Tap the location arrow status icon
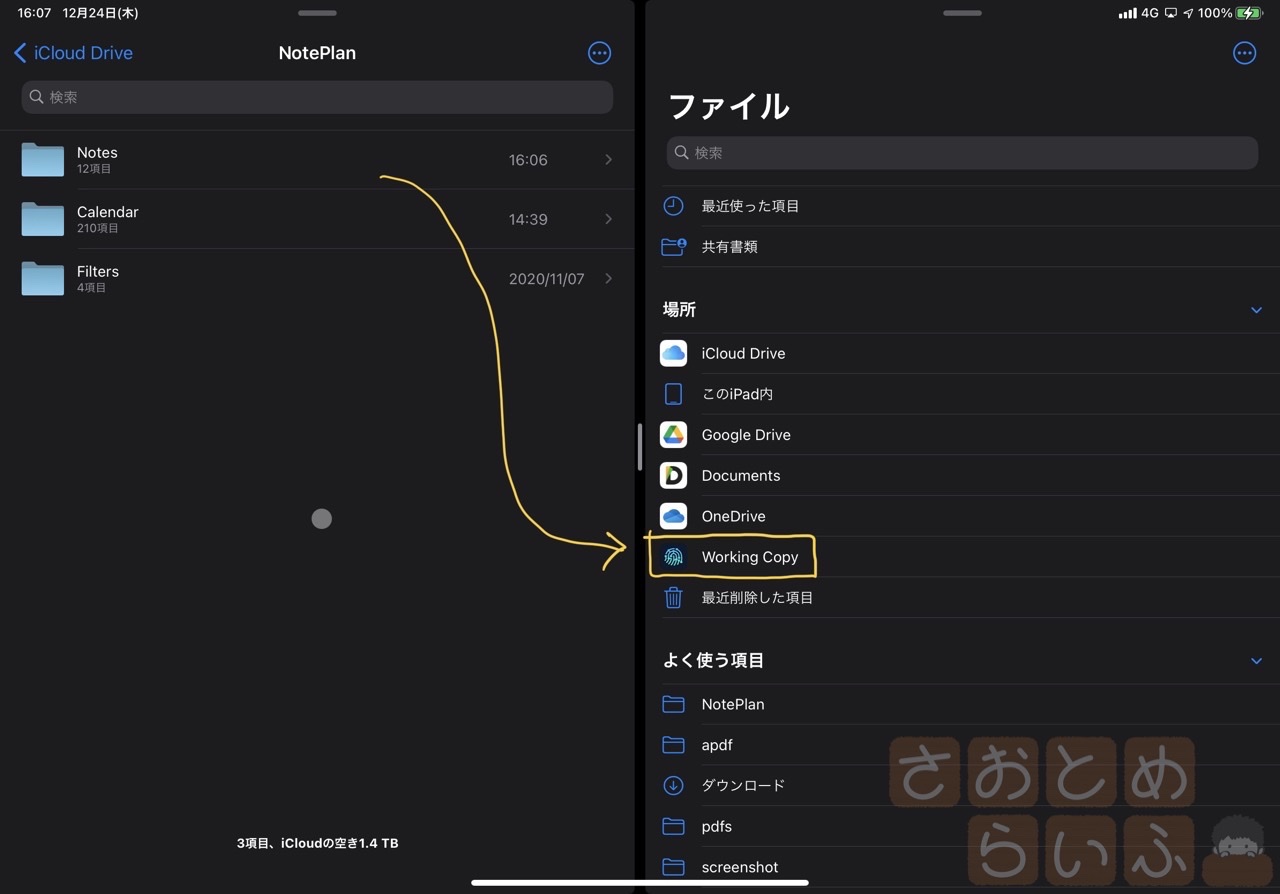The height and width of the screenshot is (894, 1280). point(1188,13)
